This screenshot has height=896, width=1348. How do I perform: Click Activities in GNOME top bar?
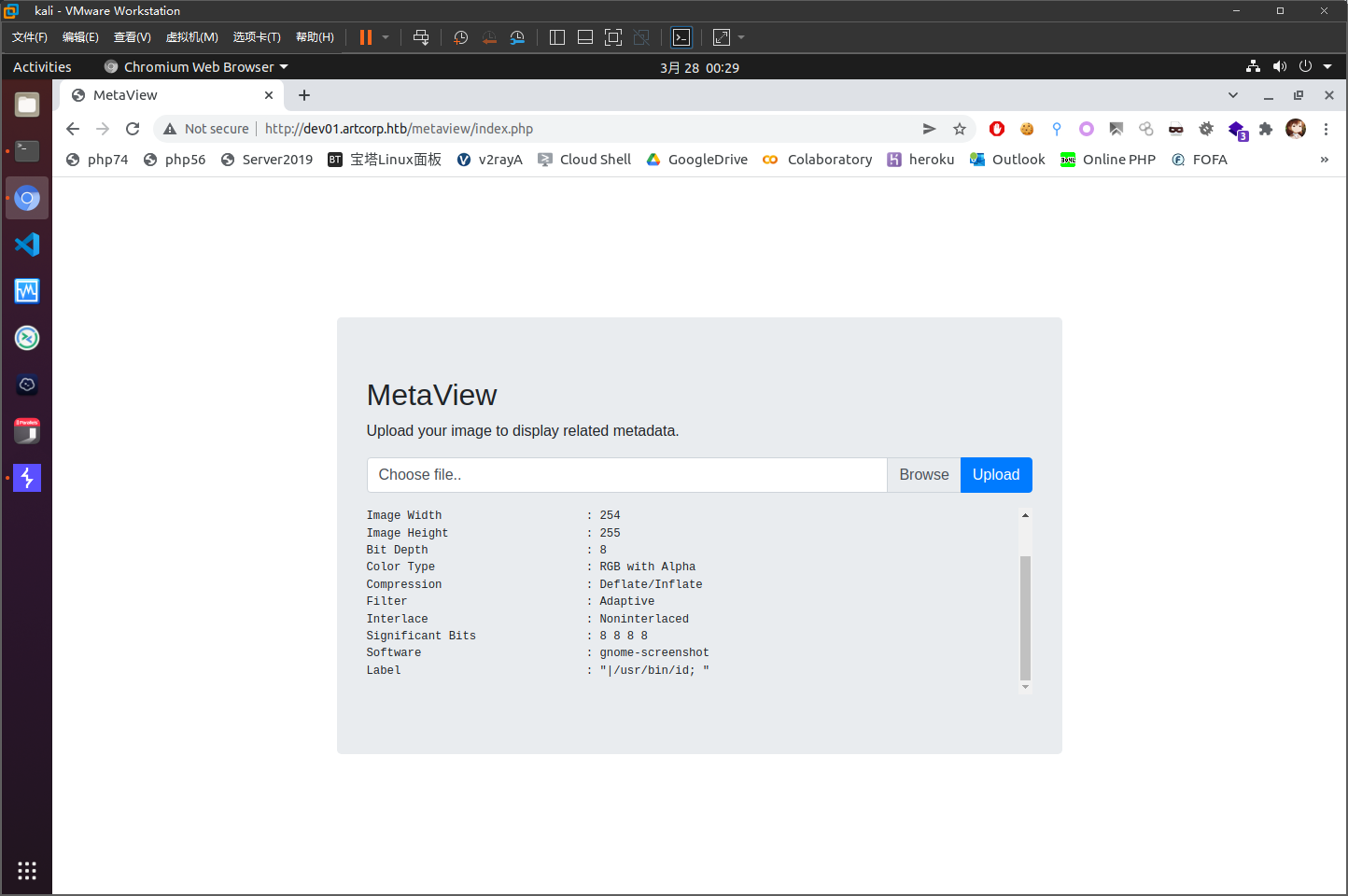(42, 67)
